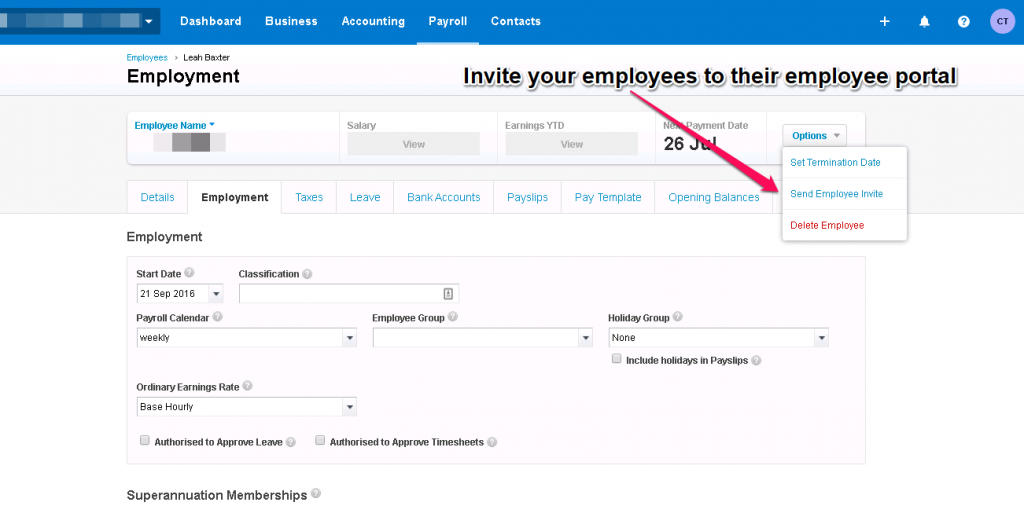Open the Start Date picker arrow
Screen dimensions: 1024x506
point(216,294)
